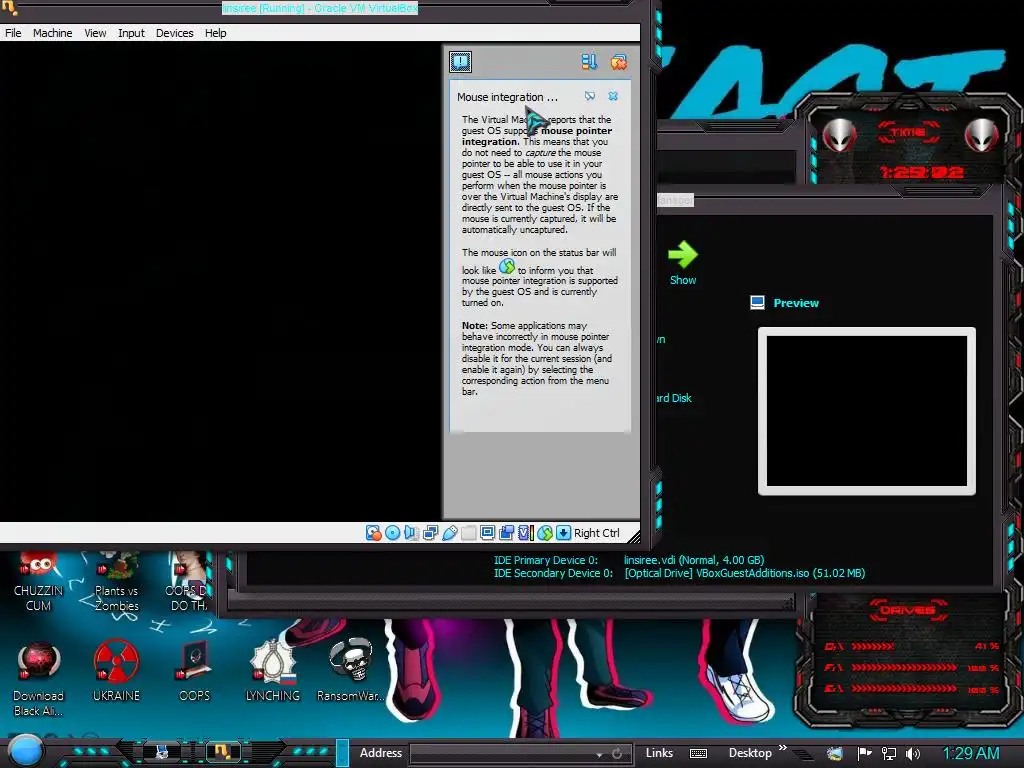Close the Mouse integration notification
1024x768 pixels.
coord(613,96)
